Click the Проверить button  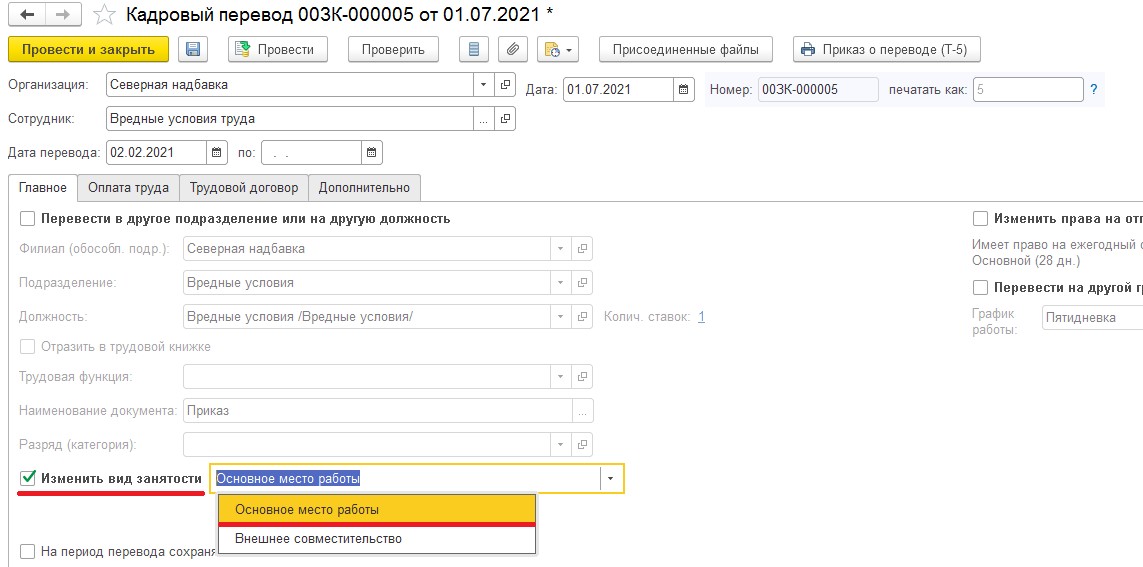394,50
